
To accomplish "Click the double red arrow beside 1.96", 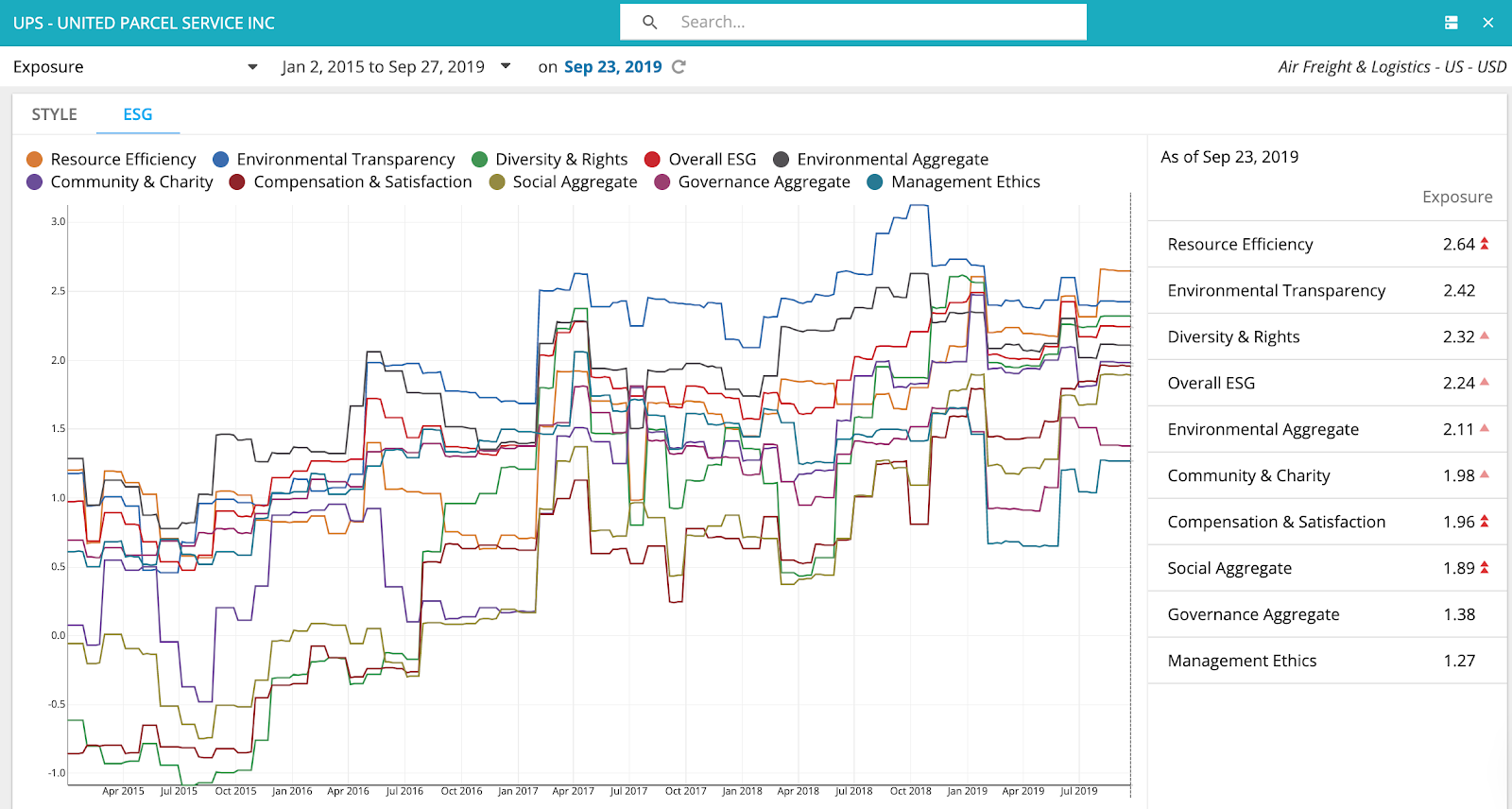I will click(1485, 522).
